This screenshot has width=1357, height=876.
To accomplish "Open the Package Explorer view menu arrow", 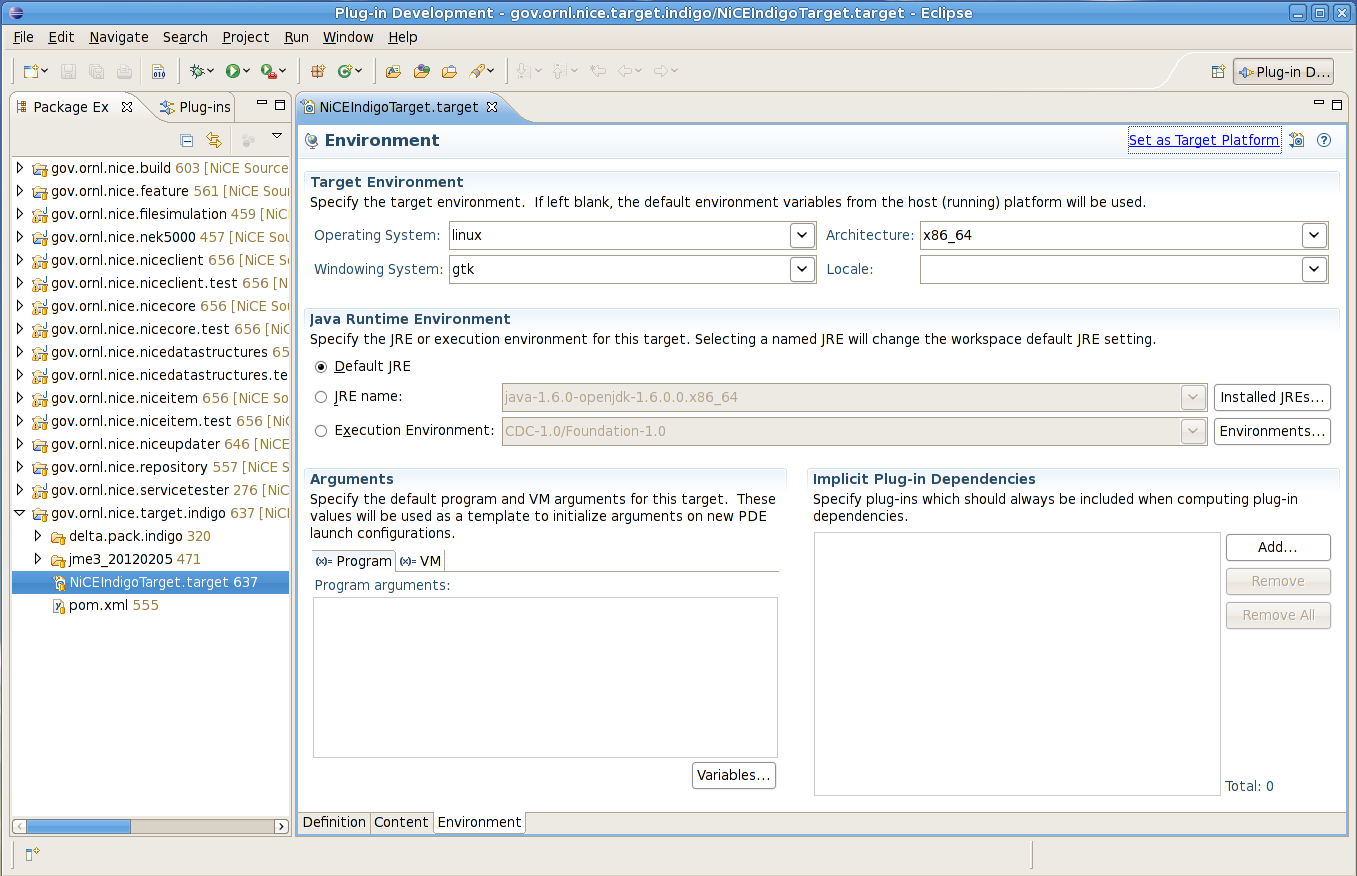I will coord(277,137).
